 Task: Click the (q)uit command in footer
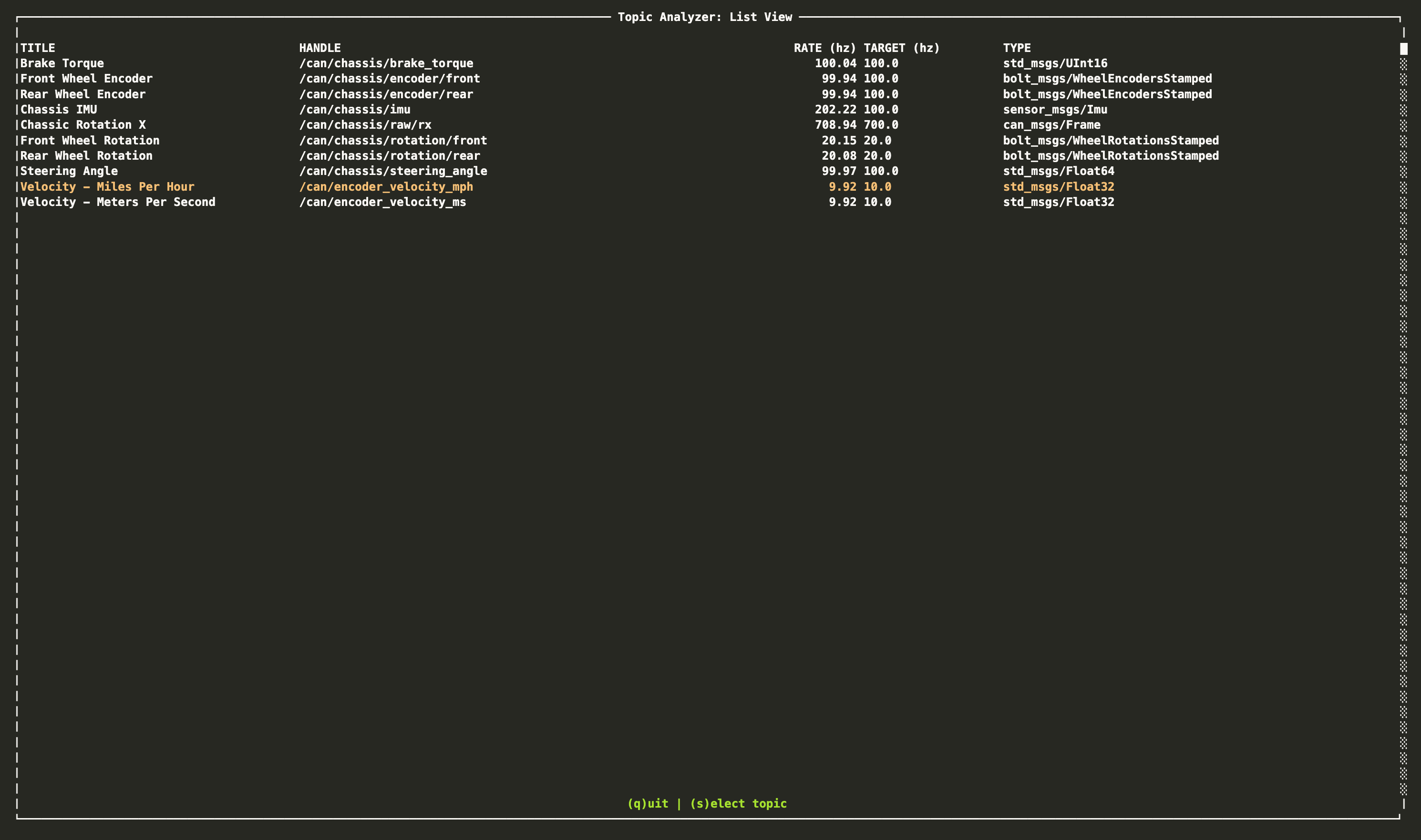648,804
